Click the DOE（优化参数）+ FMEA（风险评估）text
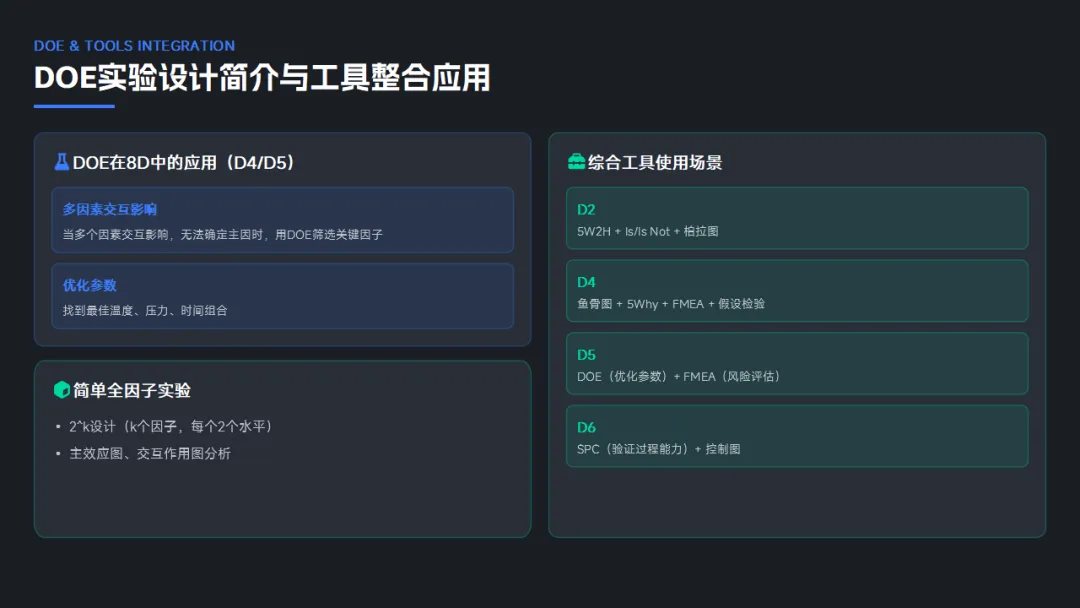 tap(678, 376)
